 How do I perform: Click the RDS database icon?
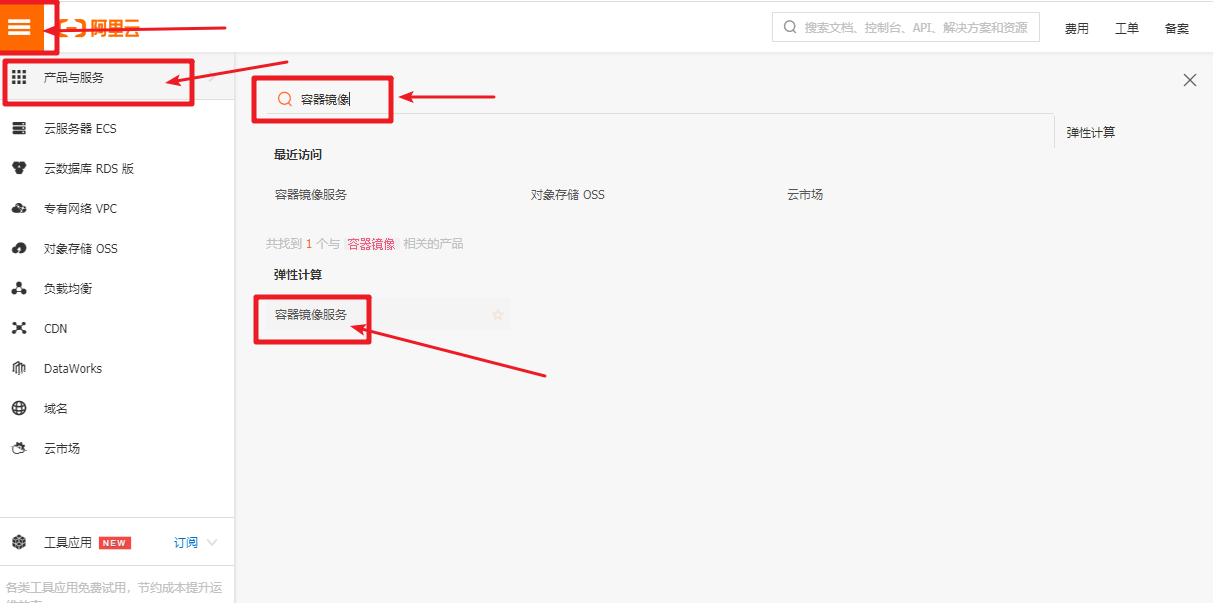(19, 168)
